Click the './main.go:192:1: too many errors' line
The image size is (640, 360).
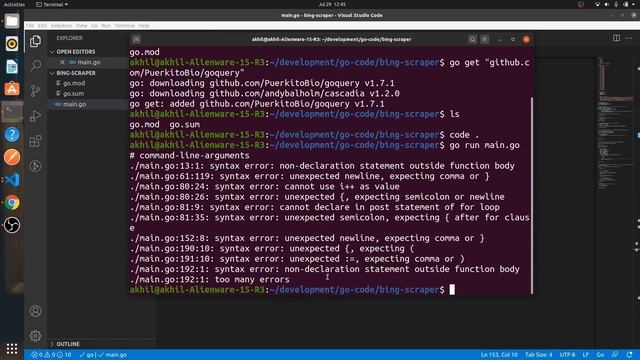pos(209,280)
